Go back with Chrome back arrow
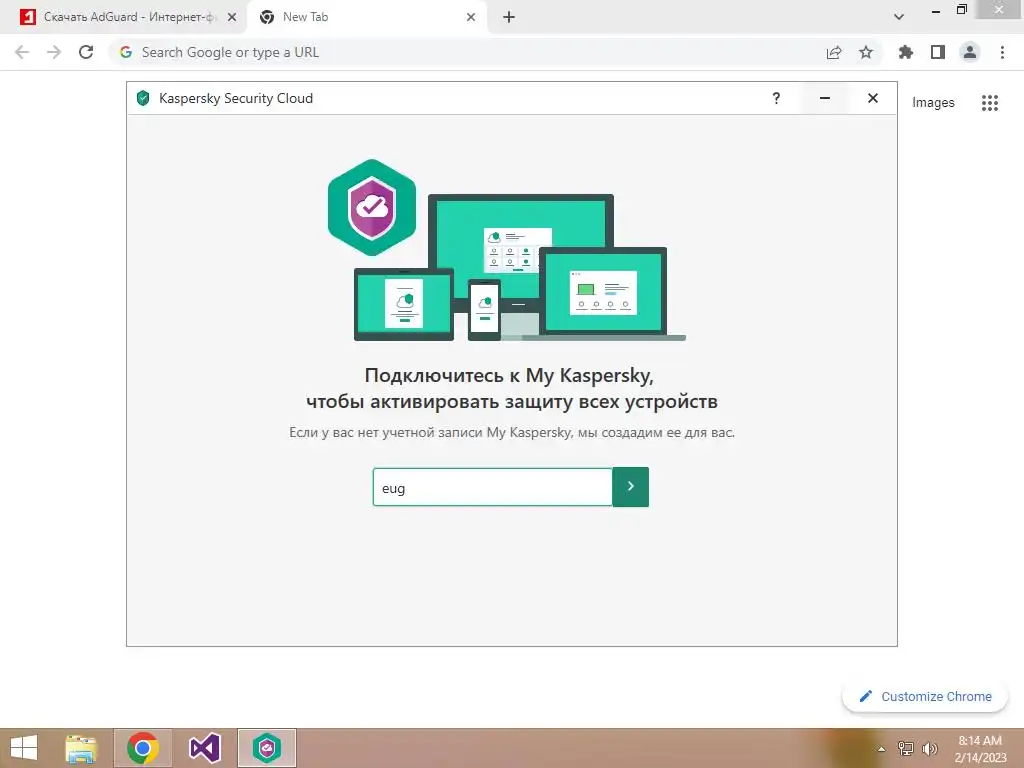Screen dimensions: 1024x768 (x=22, y=52)
